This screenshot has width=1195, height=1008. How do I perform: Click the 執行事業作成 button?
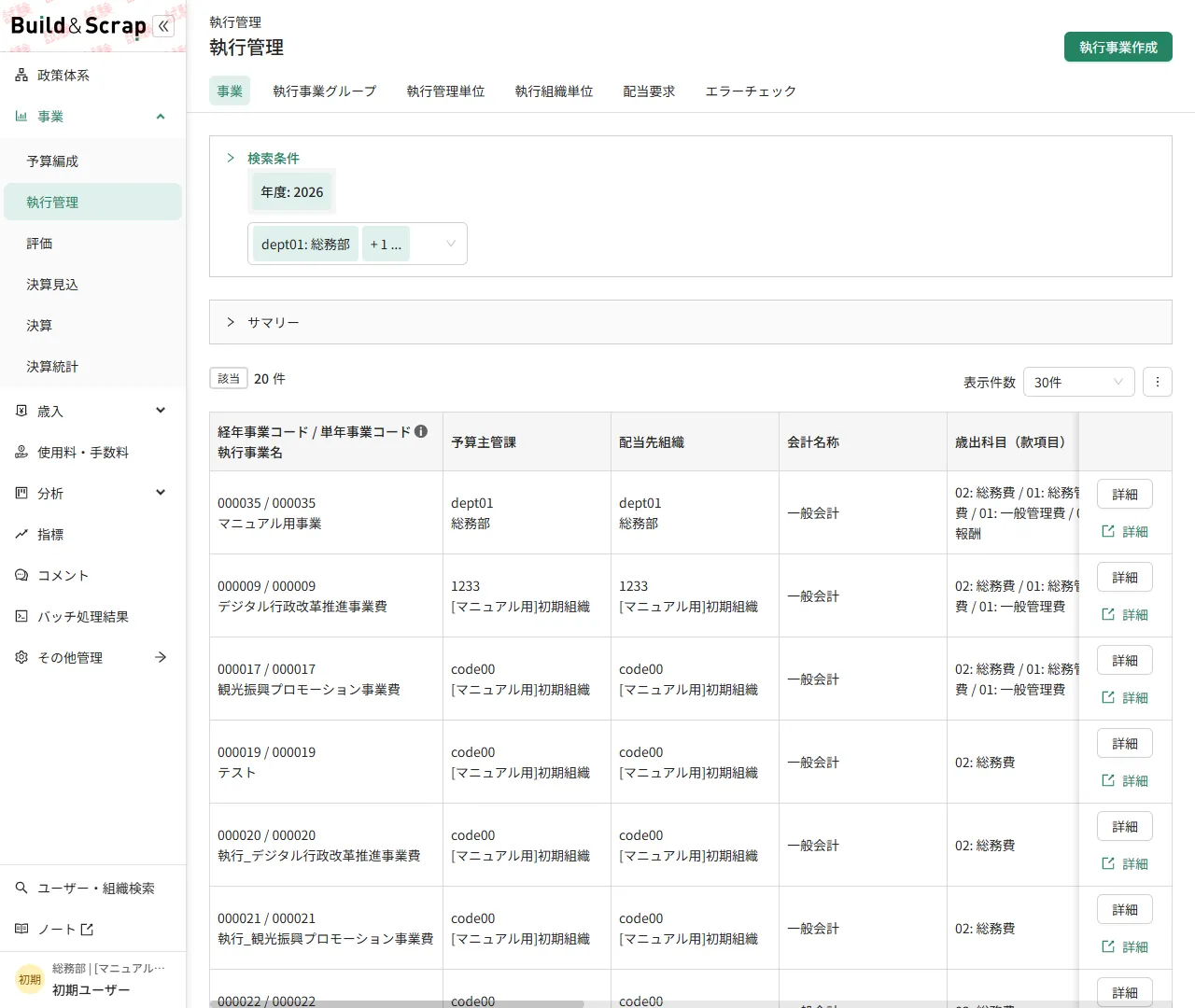[x=1118, y=47]
